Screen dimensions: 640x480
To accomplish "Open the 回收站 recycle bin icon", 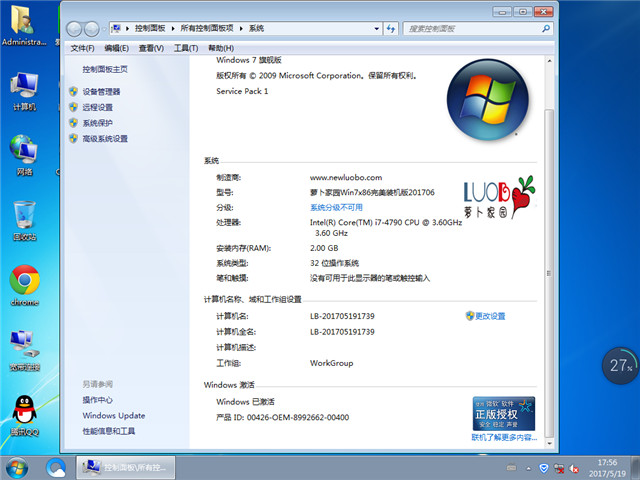I will [24, 221].
